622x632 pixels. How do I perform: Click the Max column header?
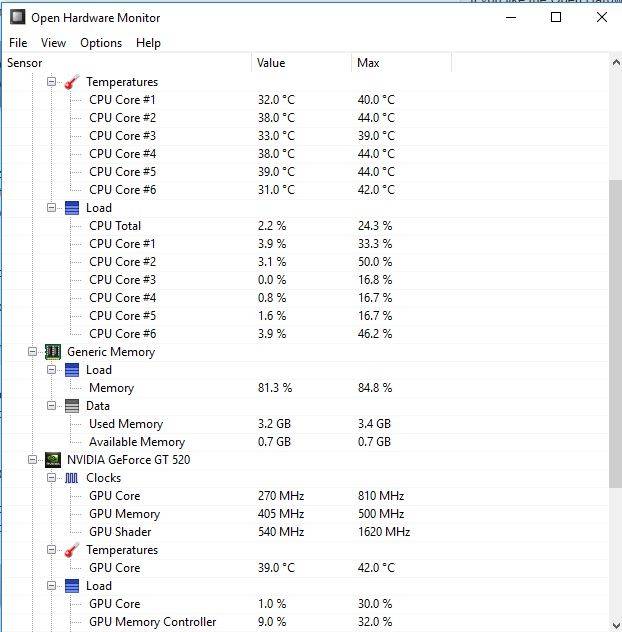pyautogui.click(x=400, y=63)
